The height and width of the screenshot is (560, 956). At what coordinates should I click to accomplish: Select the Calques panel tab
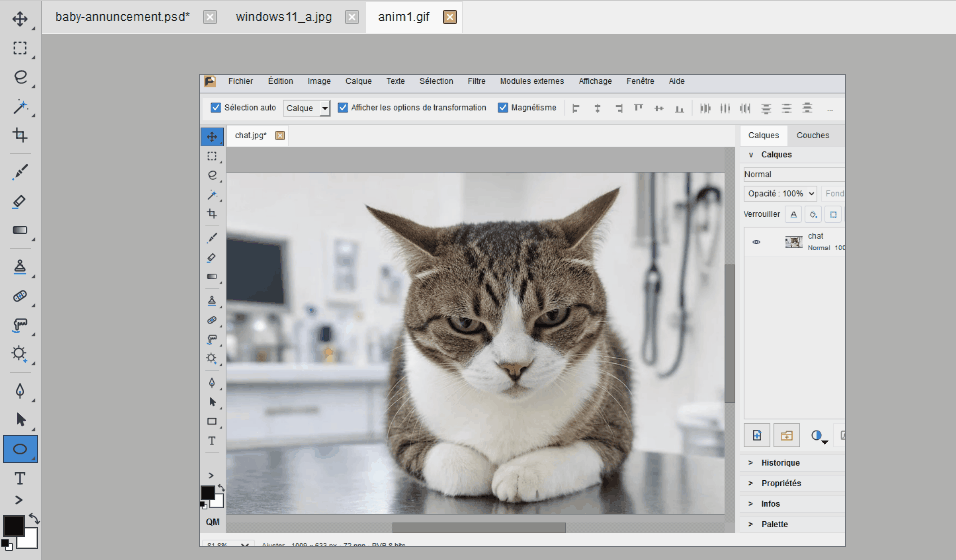pos(763,135)
